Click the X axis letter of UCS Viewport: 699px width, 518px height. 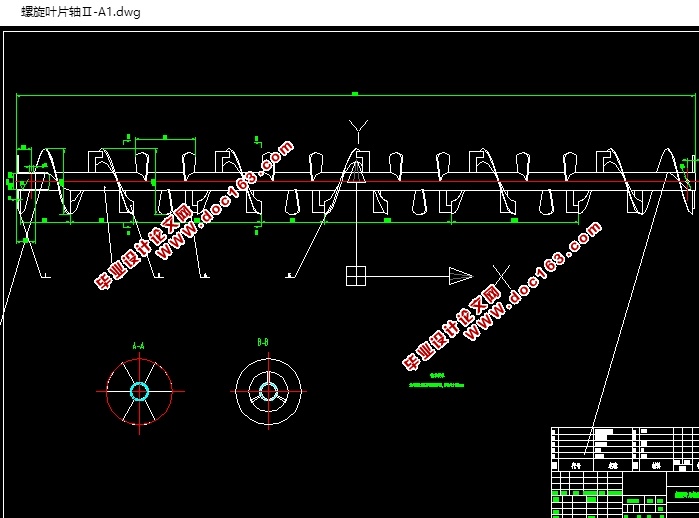(502, 277)
